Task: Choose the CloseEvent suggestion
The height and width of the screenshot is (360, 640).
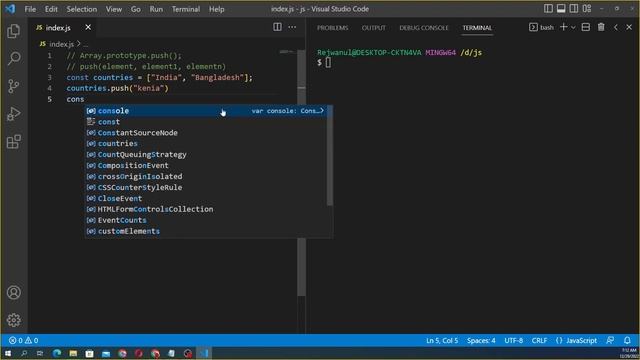Action: [206, 198]
